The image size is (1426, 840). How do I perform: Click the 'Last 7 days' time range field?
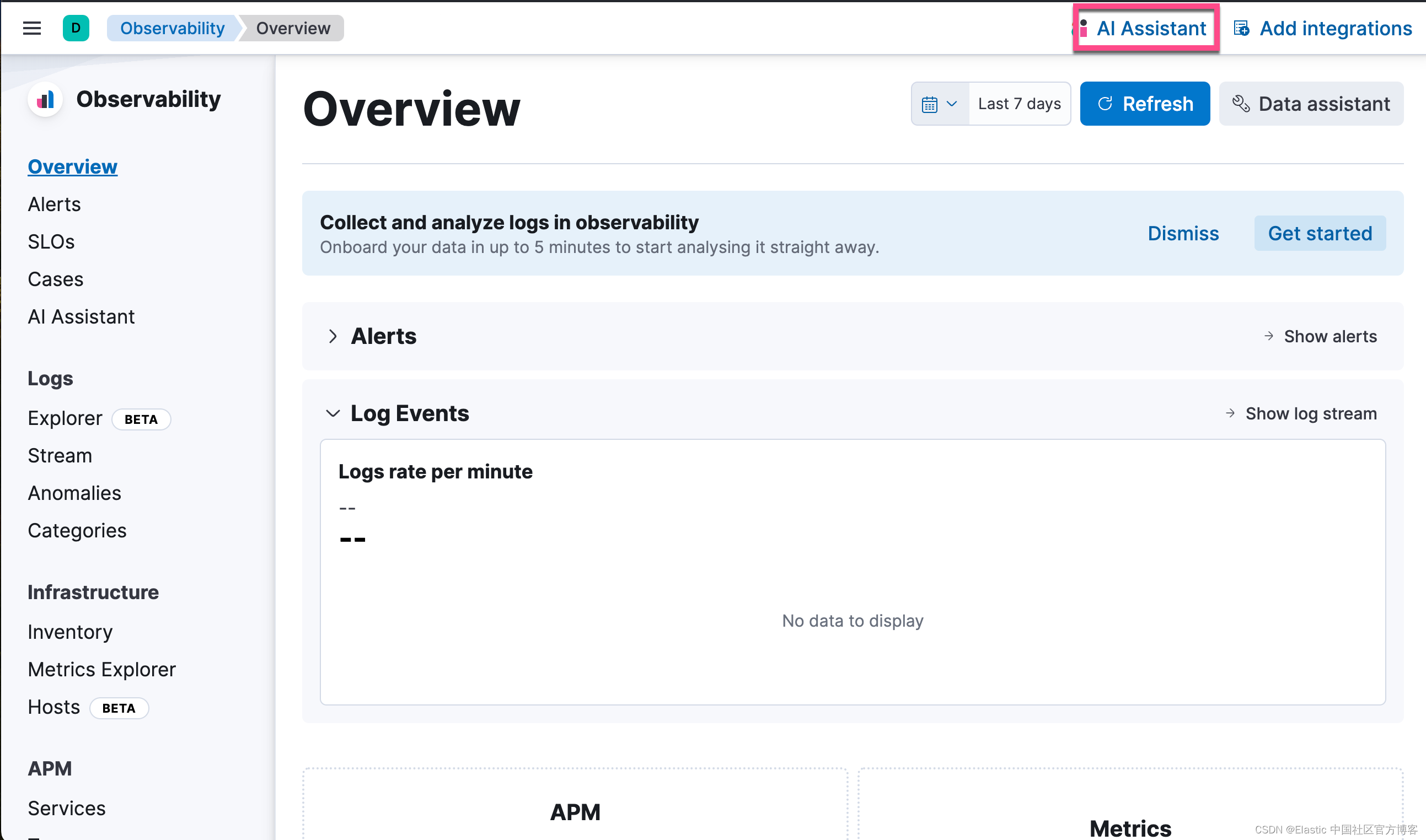point(1018,104)
